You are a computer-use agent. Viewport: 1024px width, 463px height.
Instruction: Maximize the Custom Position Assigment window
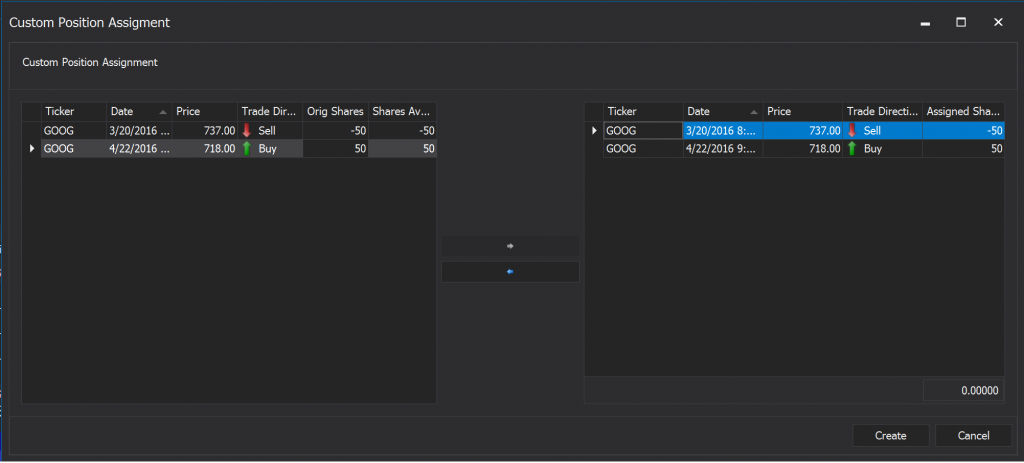(961, 22)
